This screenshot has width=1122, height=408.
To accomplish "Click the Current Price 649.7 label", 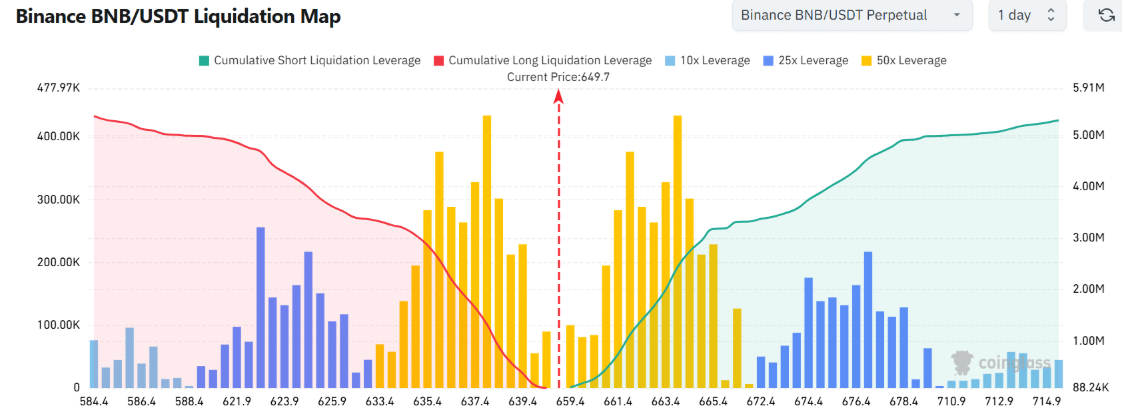I will [558, 77].
